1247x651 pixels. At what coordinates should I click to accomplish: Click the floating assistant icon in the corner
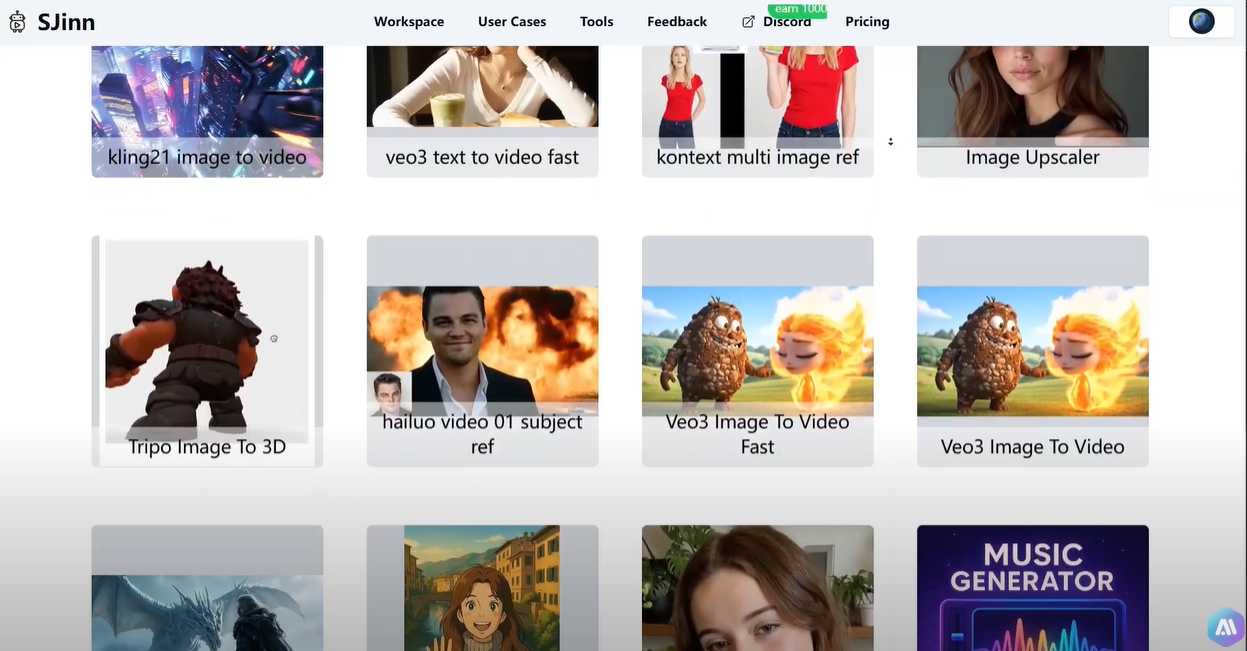tap(1225, 627)
